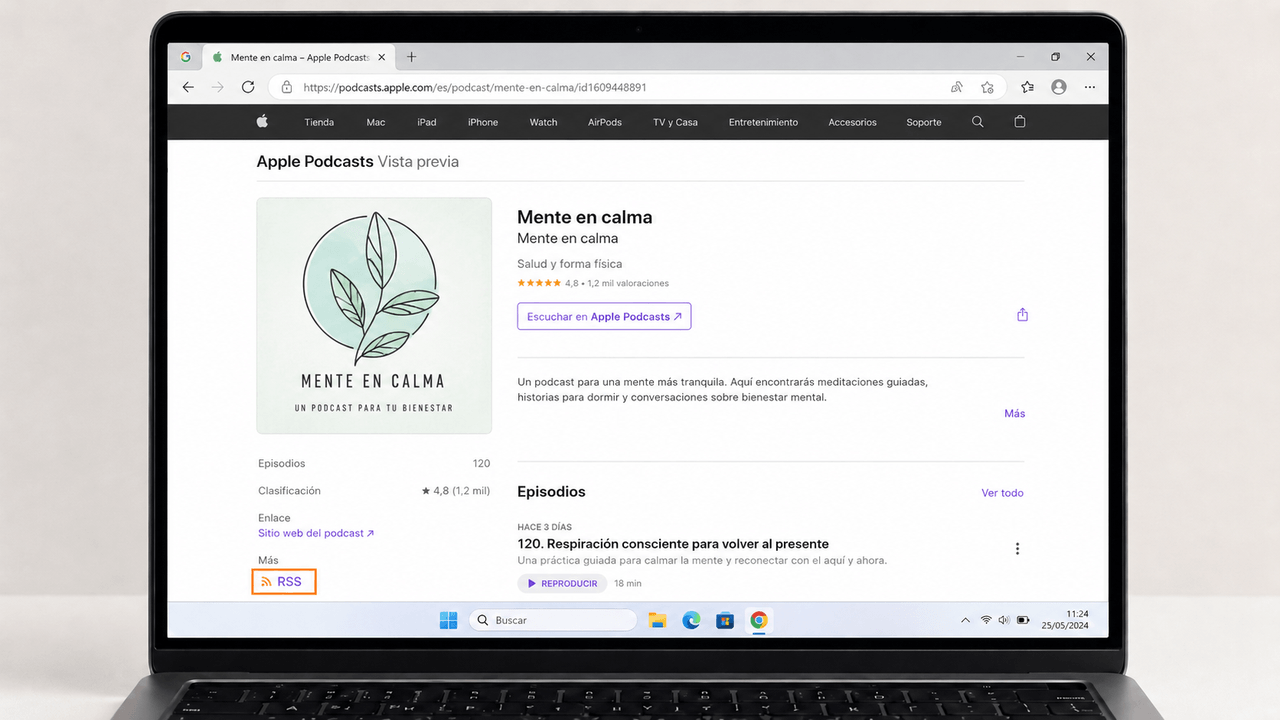Click the HACE 3 DÍAS label

pos(545,527)
